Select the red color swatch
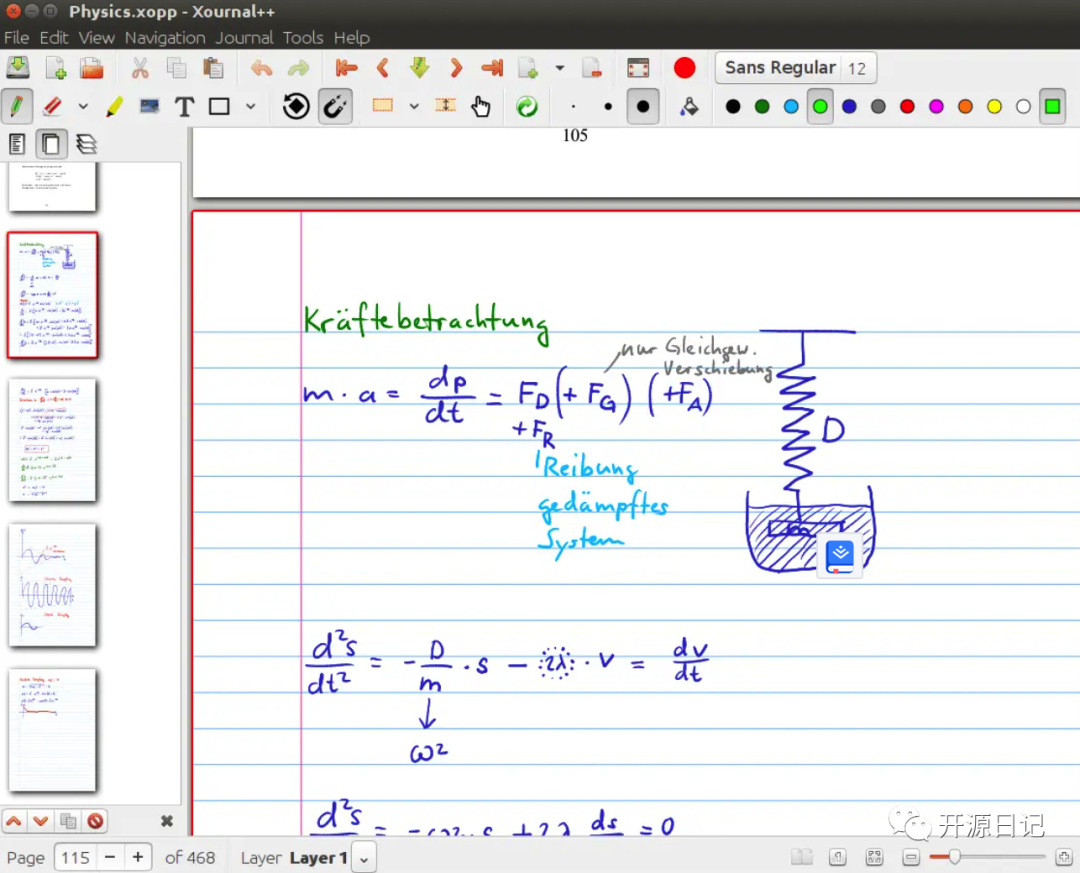This screenshot has width=1080, height=873. point(907,107)
